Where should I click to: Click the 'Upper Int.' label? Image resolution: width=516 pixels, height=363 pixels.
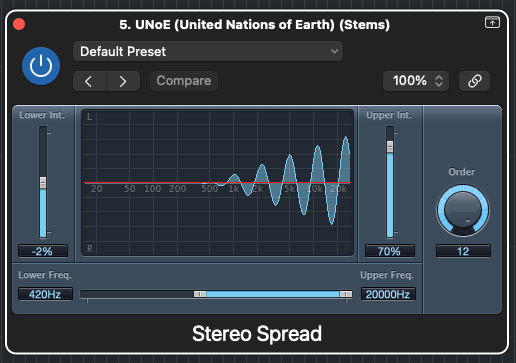(389, 115)
